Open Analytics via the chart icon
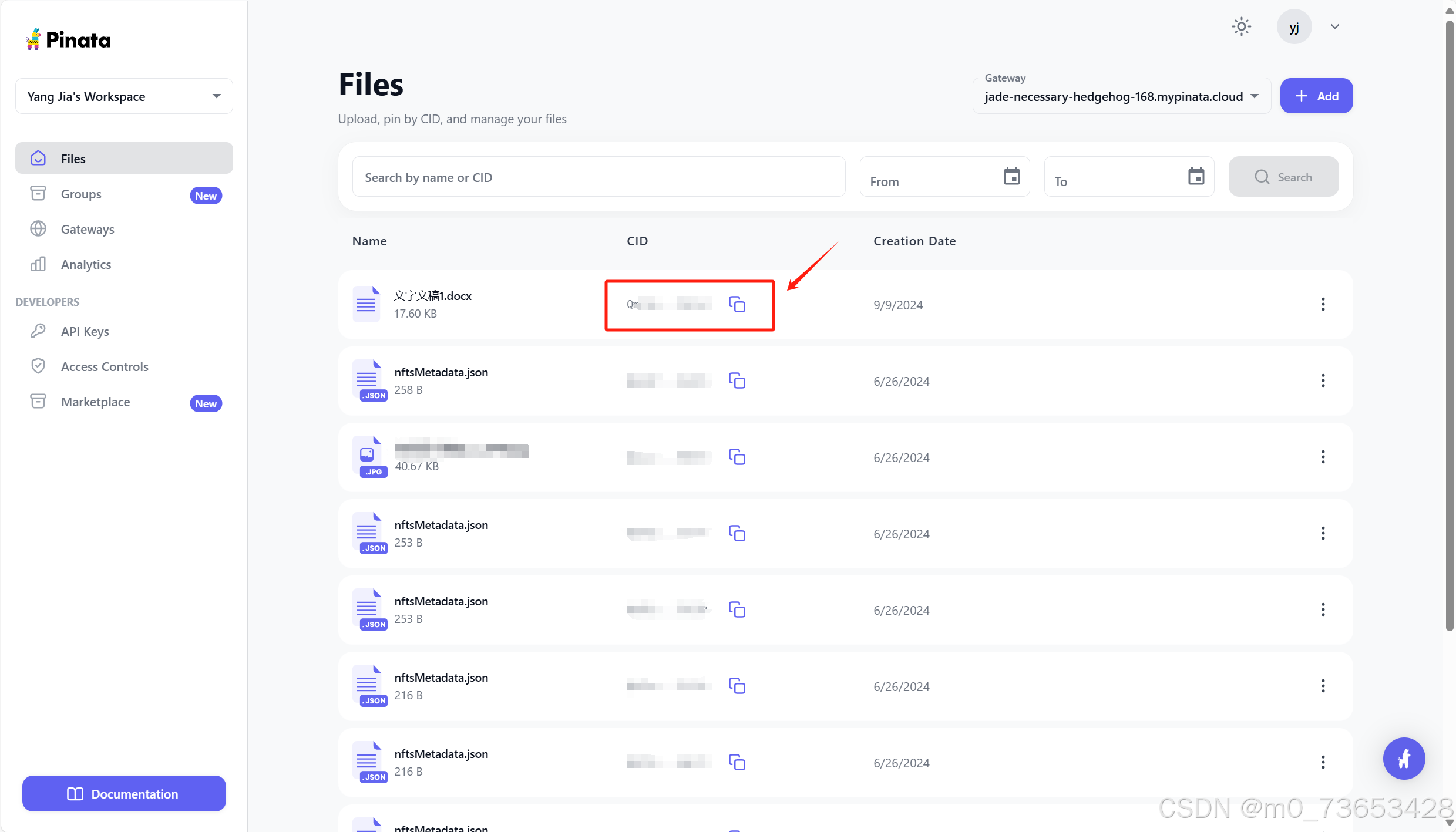 click(x=38, y=264)
